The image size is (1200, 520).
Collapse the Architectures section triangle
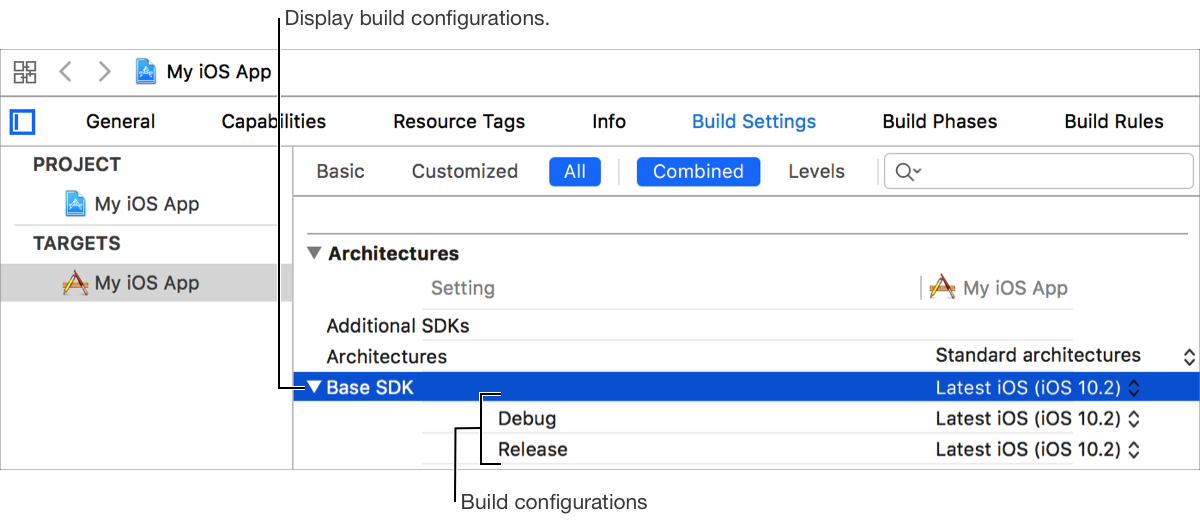point(315,253)
